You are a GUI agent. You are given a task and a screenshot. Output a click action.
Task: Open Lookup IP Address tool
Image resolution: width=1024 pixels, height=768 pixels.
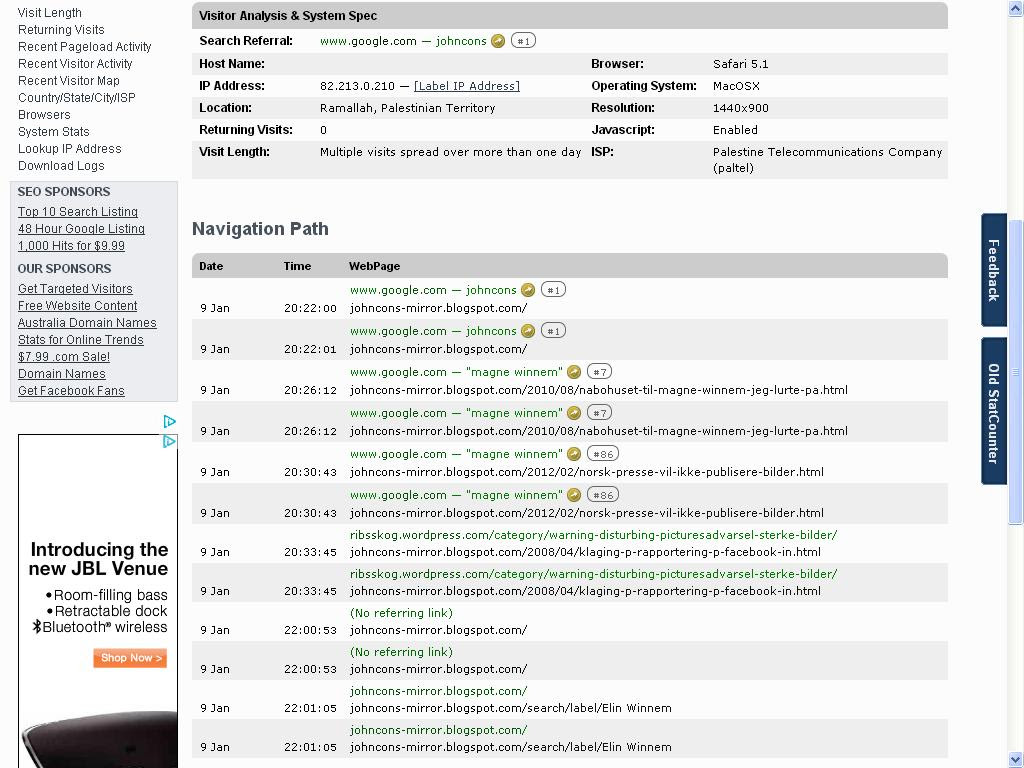70,148
